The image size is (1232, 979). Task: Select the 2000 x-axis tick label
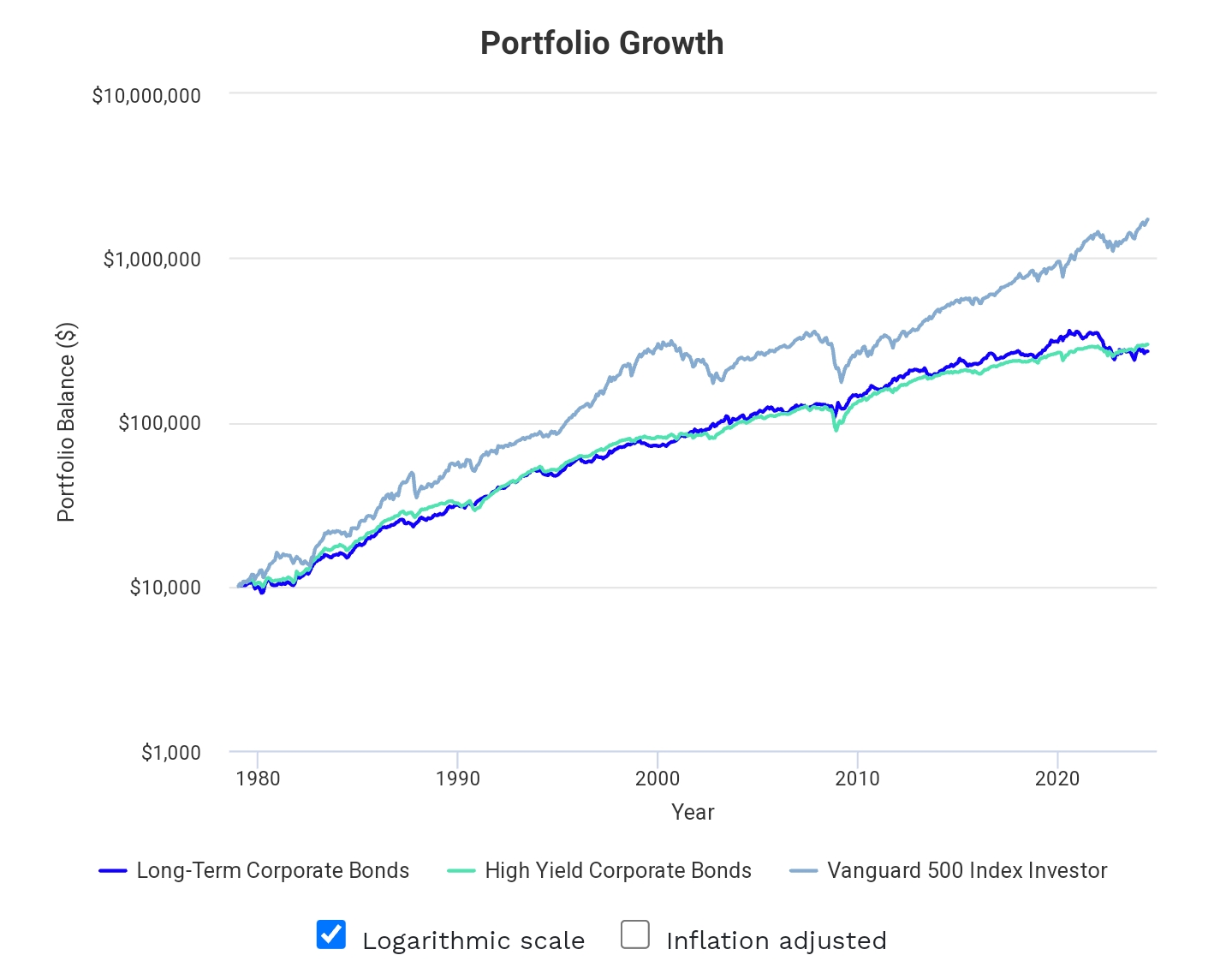click(x=658, y=778)
